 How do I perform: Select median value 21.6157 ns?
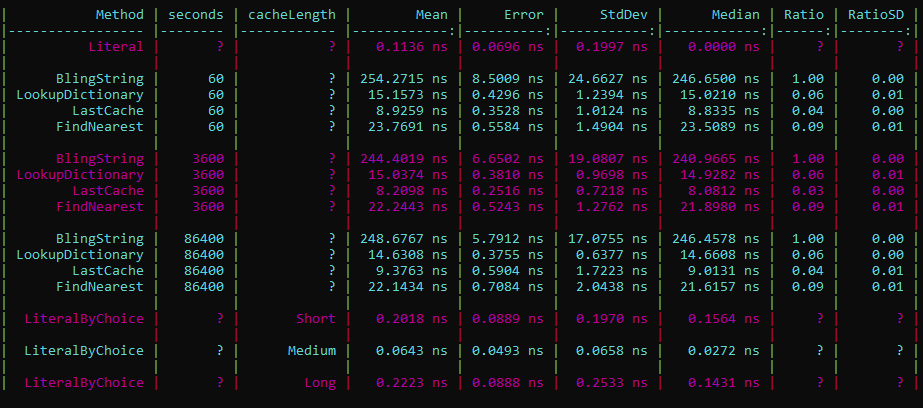tap(719, 286)
